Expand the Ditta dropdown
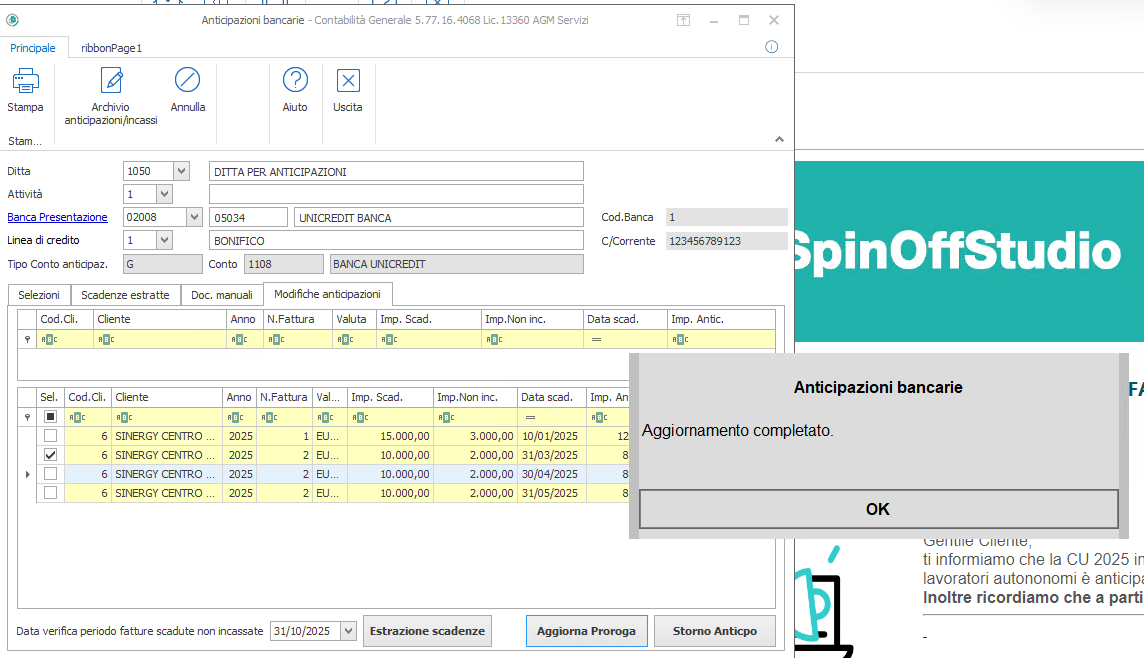The width and height of the screenshot is (1144, 658). click(x=182, y=171)
